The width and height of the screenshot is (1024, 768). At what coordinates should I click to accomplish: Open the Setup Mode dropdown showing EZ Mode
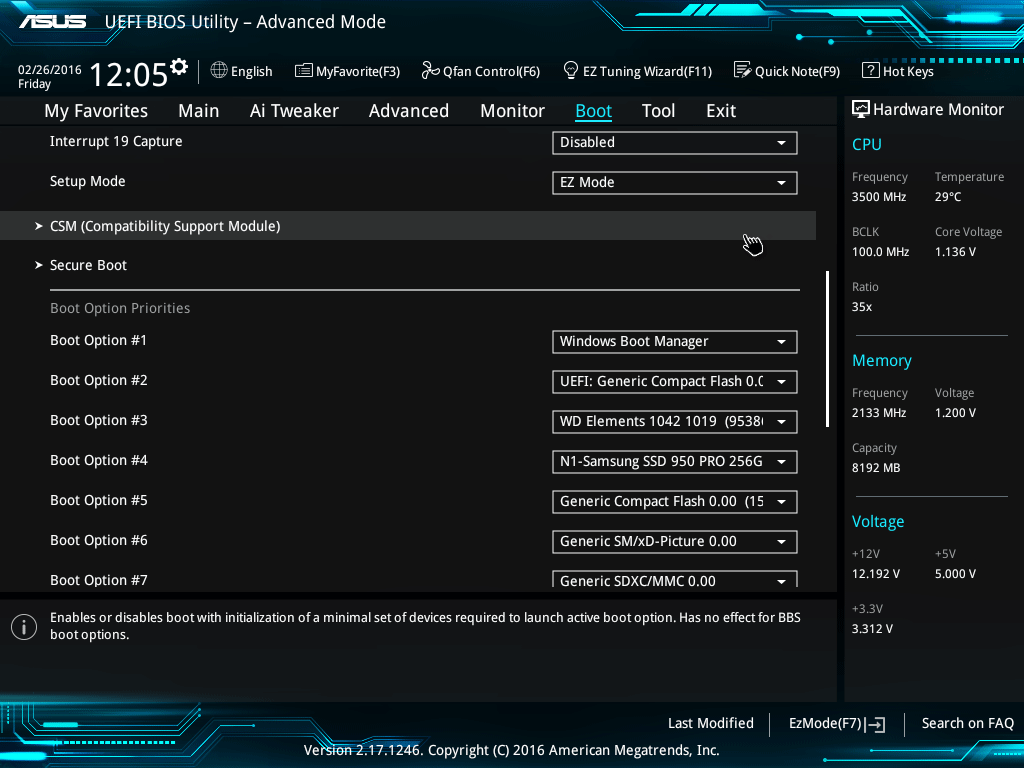(x=675, y=183)
